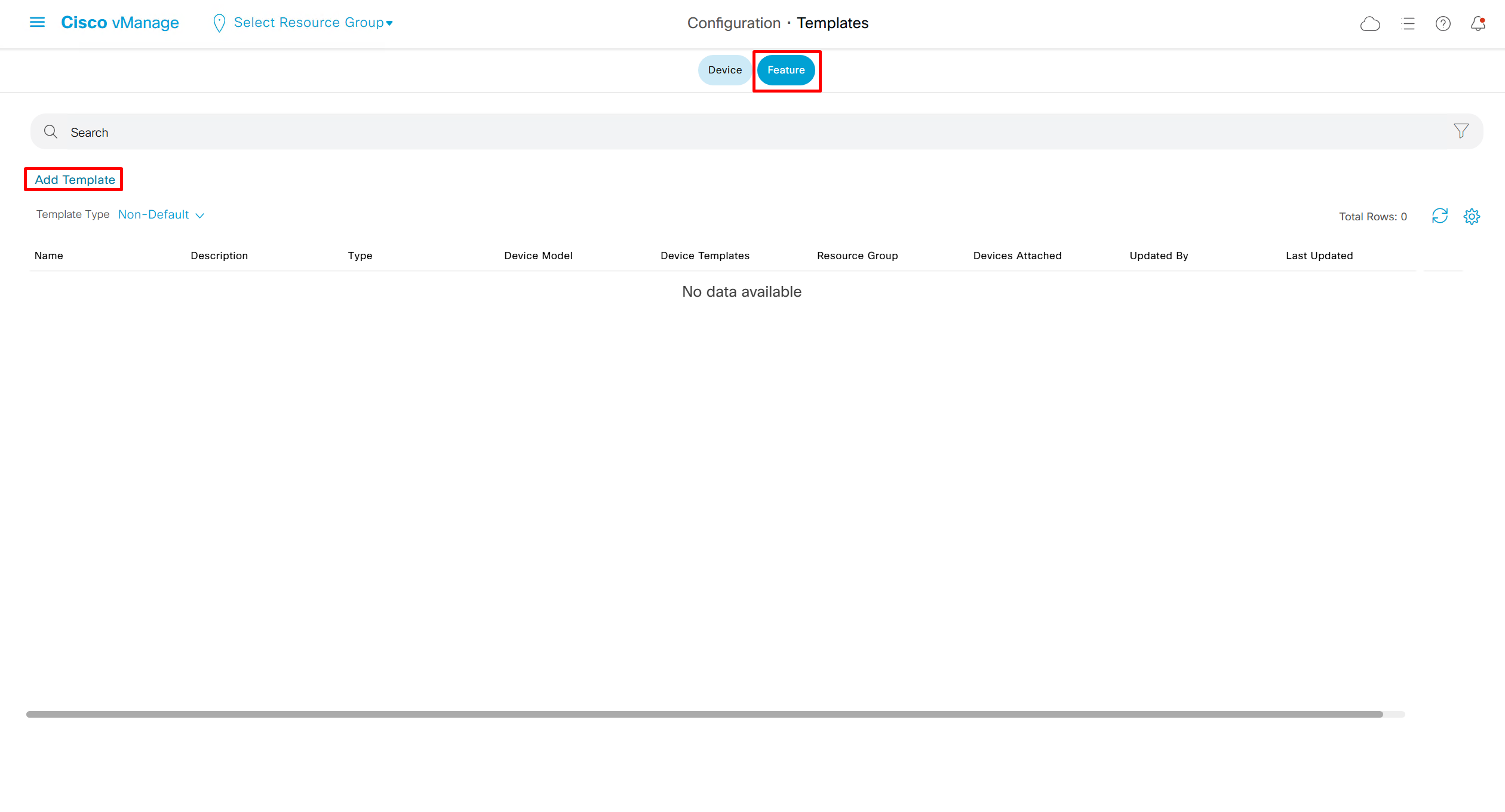The height and width of the screenshot is (812, 1505).
Task: Sort by Last Updated column header
Action: pos(1319,256)
